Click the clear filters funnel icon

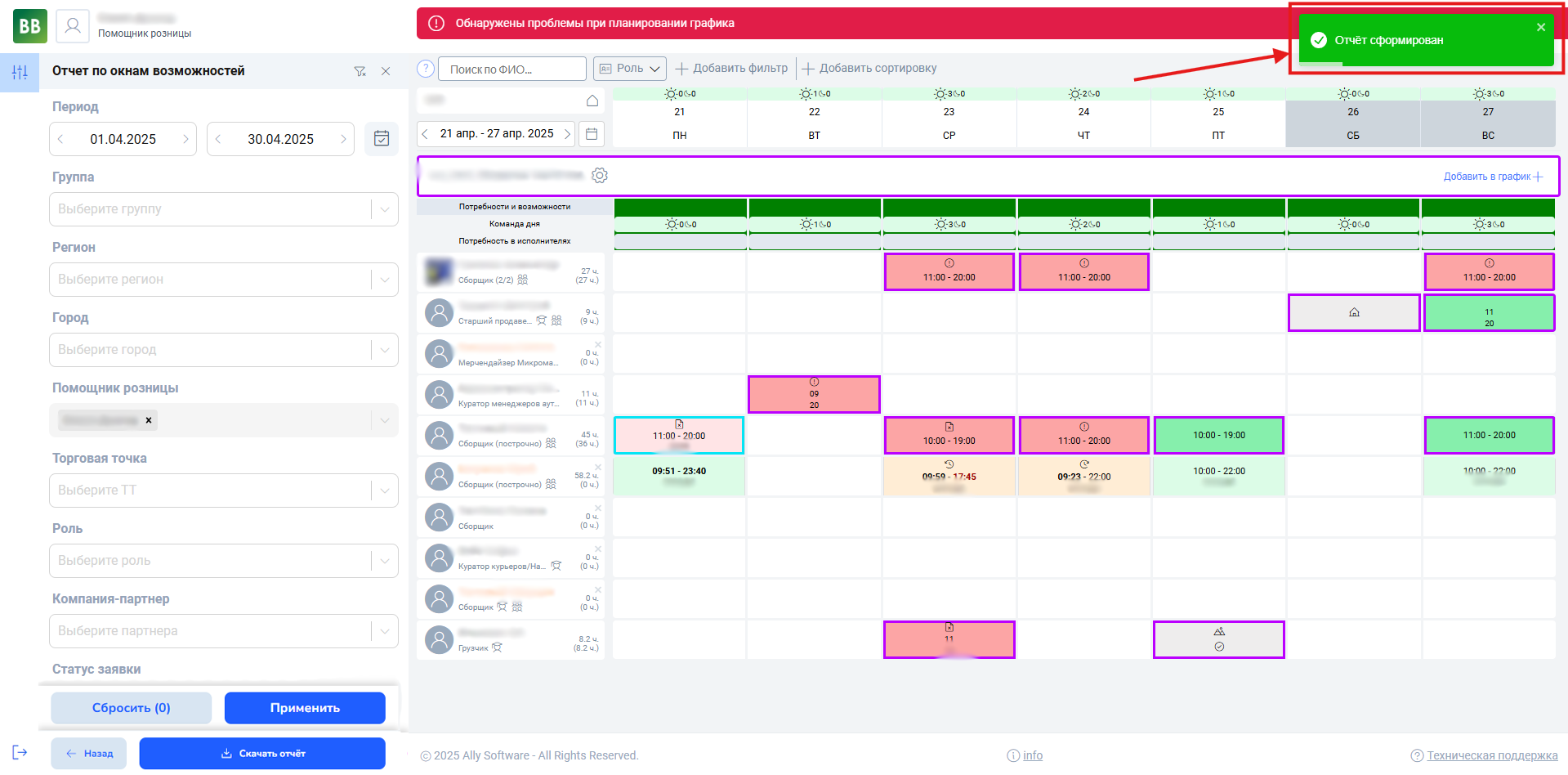point(360,71)
